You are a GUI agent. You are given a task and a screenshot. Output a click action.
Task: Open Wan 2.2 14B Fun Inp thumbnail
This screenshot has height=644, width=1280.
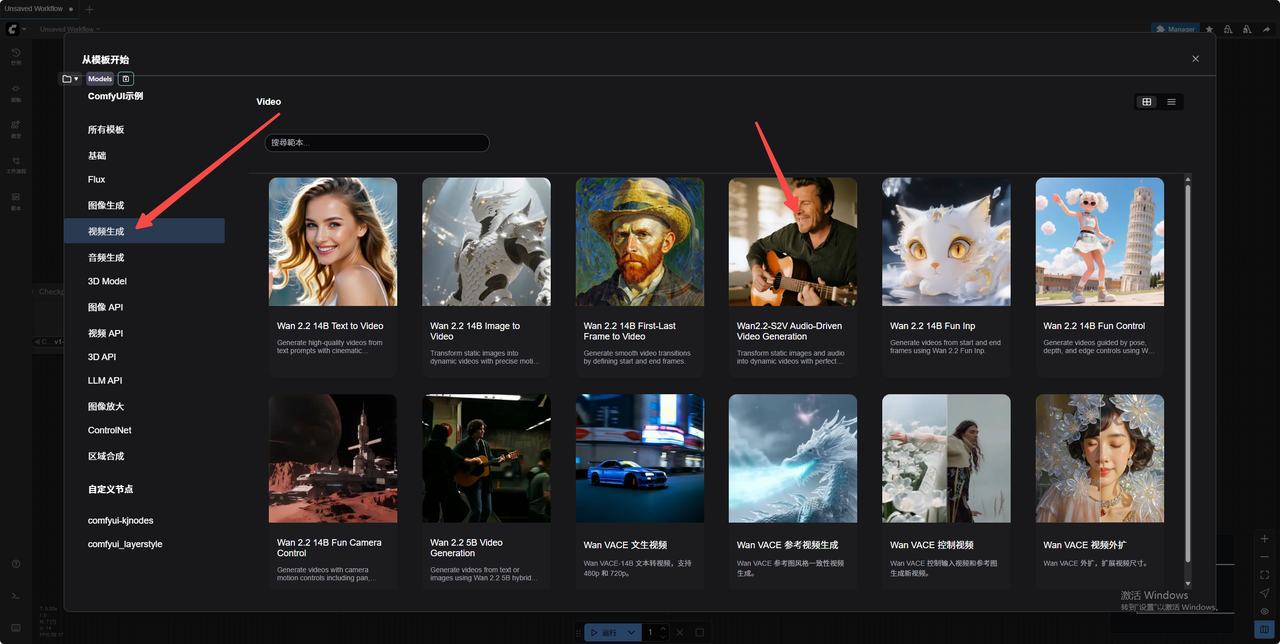pyautogui.click(x=946, y=242)
